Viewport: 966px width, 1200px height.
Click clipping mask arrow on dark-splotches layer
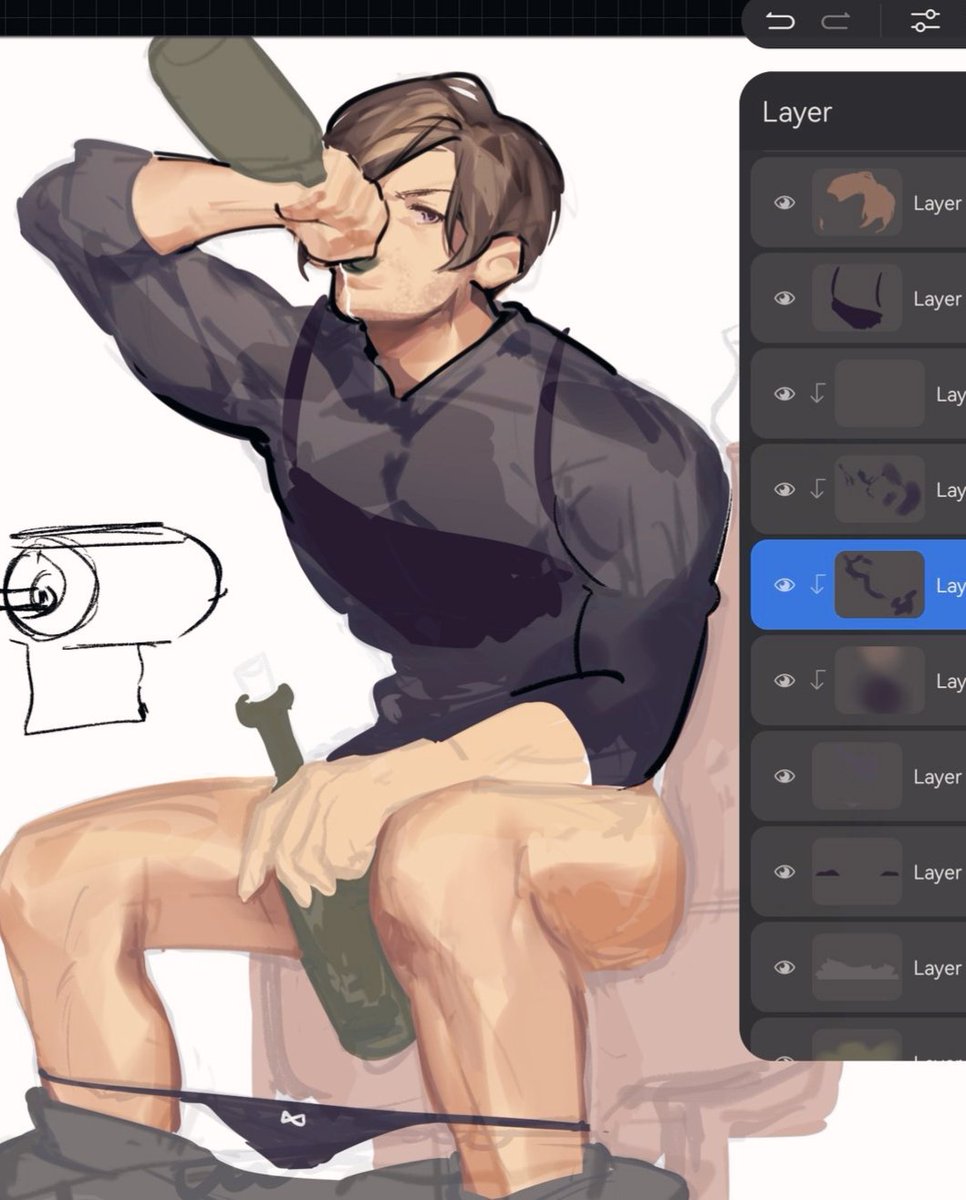[x=817, y=489]
